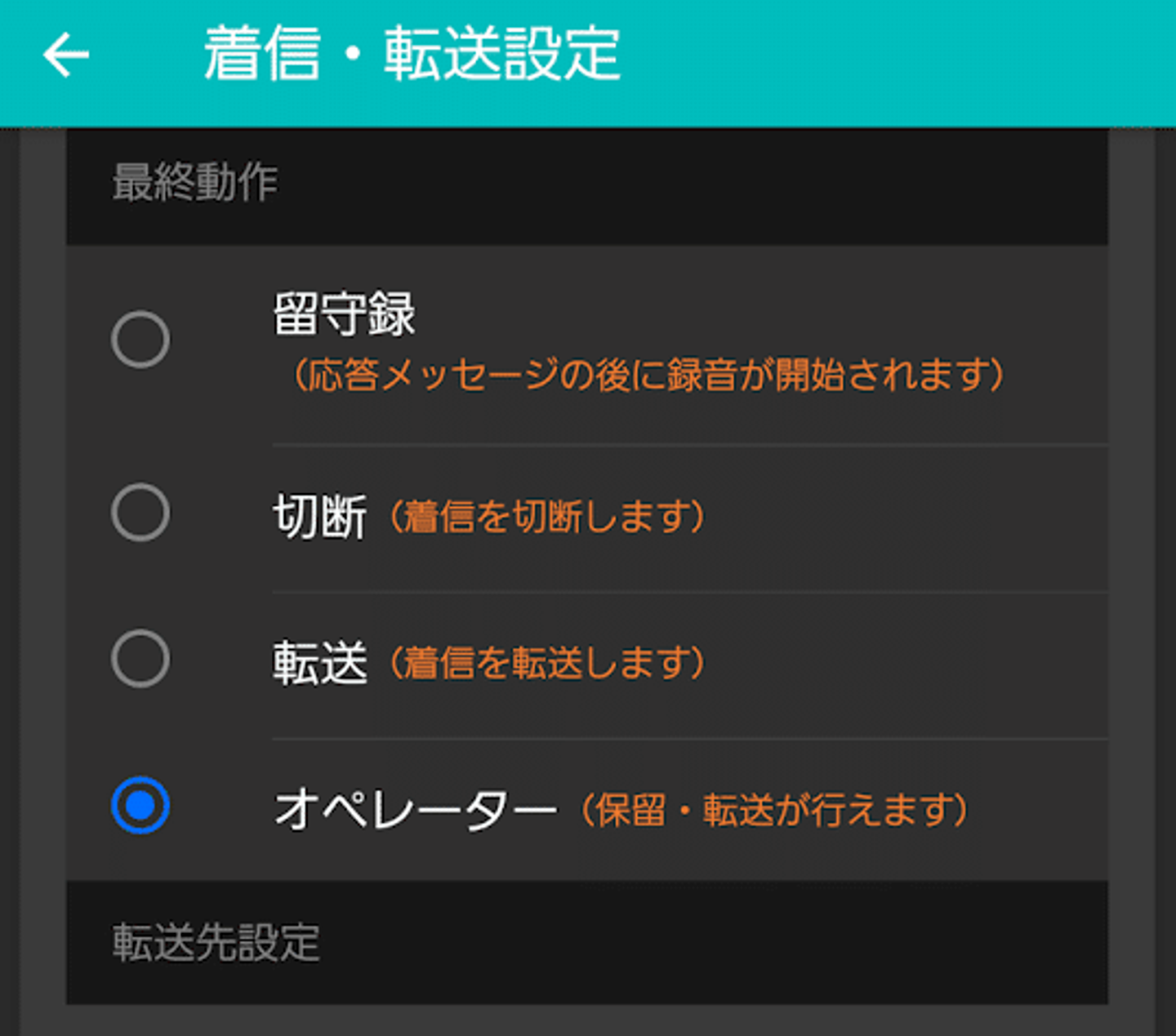1176x1036 pixels.
Task: Select the 留守録 radio button
Action: point(140,339)
